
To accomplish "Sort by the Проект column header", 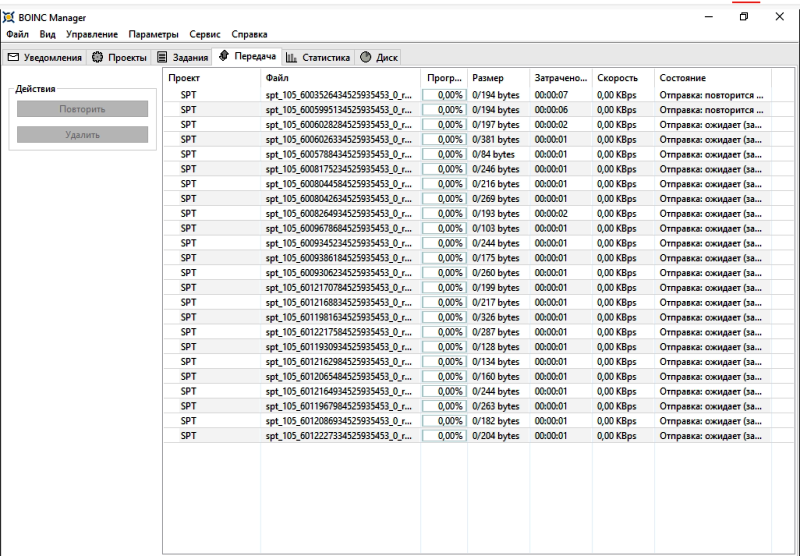I will coord(212,78).
